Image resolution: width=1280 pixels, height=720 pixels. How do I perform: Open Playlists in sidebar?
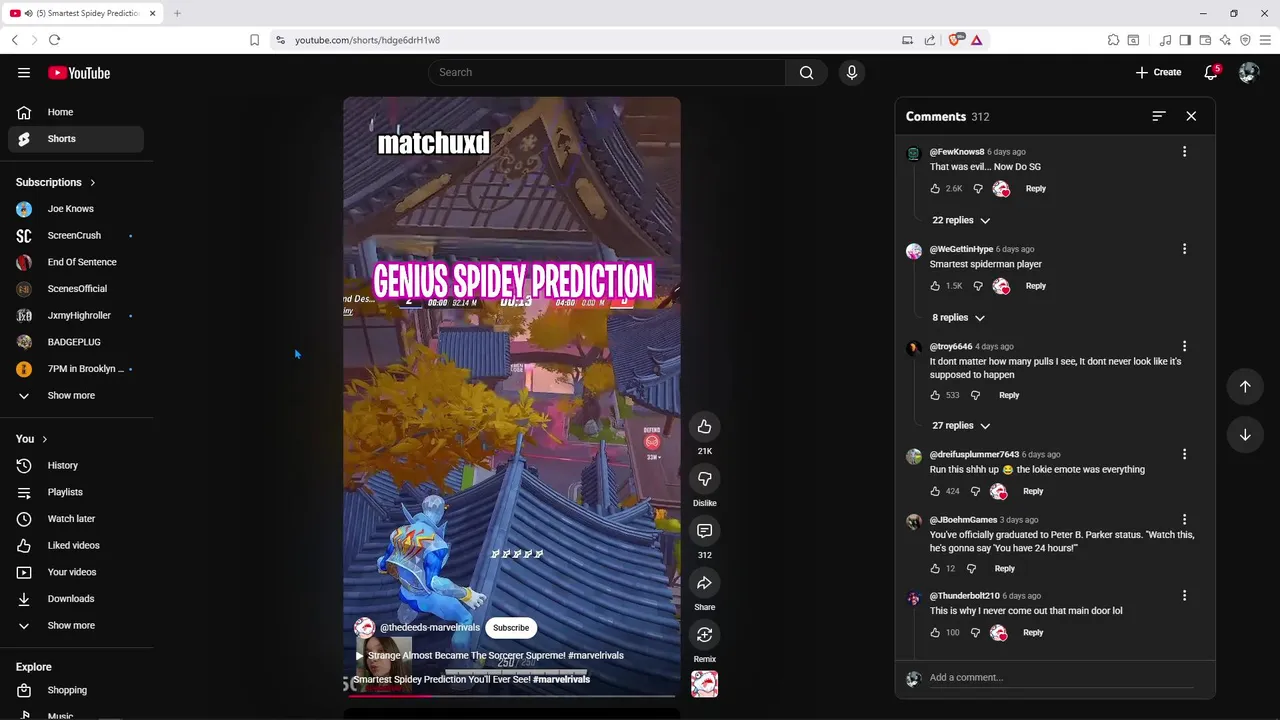[x=76, y=492]
